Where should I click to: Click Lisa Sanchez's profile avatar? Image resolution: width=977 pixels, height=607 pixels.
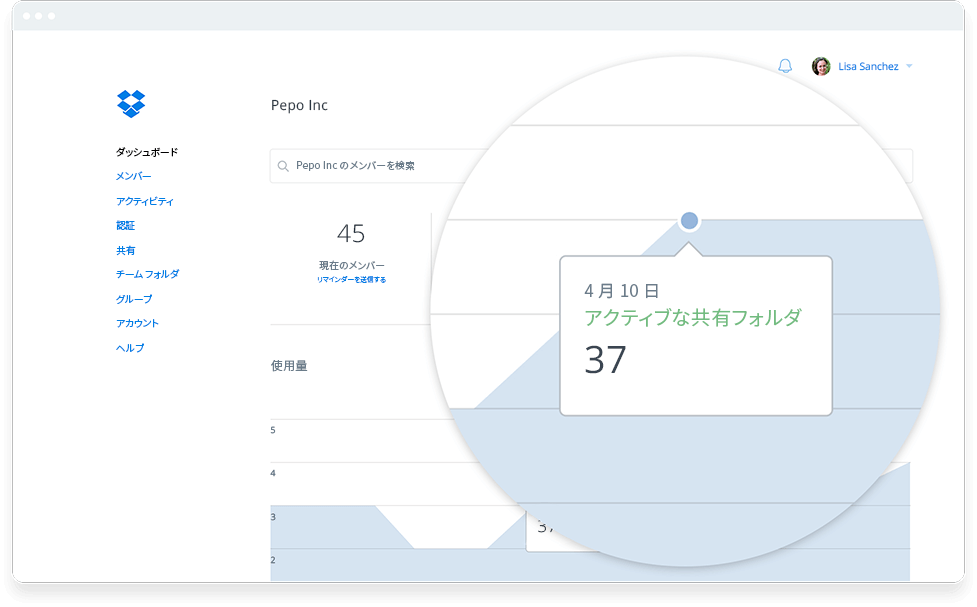click(x=822, y=65)
